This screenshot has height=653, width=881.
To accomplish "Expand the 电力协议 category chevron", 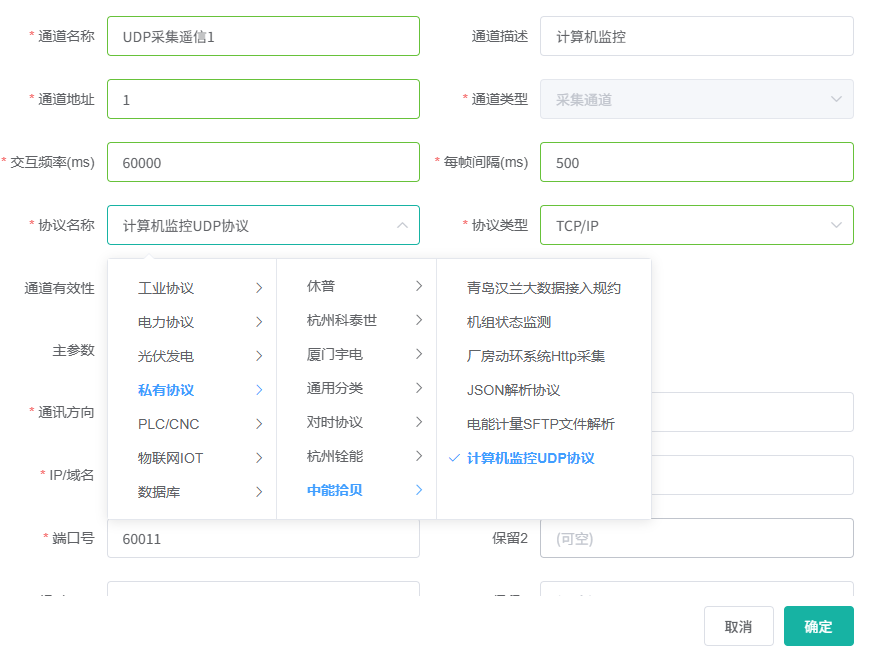I will pyautogui.click(x=259, y=322).
